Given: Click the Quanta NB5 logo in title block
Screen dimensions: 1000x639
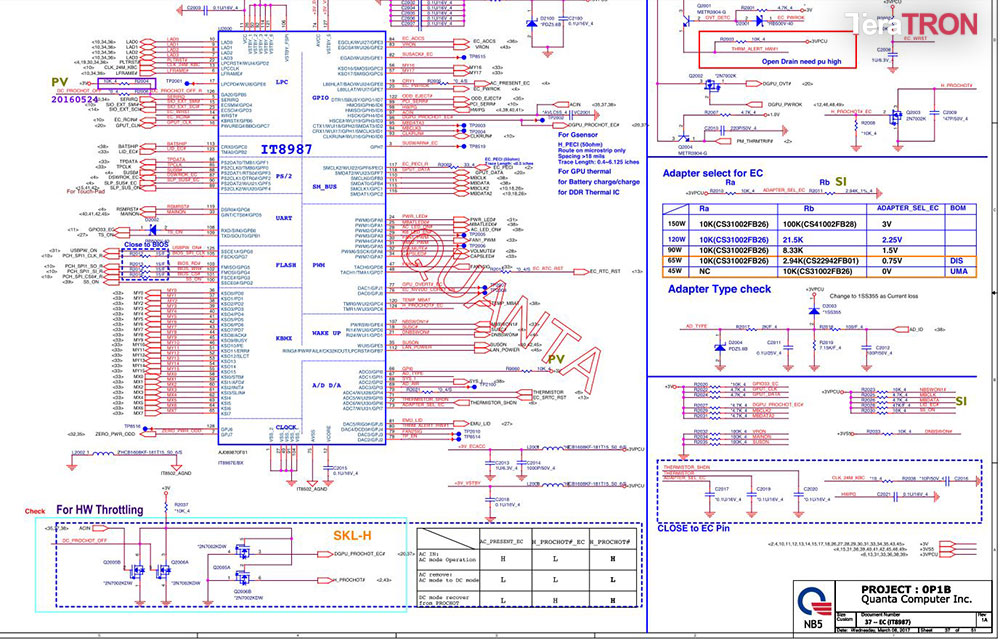Looking at the screenshot, I should point(814,606).
